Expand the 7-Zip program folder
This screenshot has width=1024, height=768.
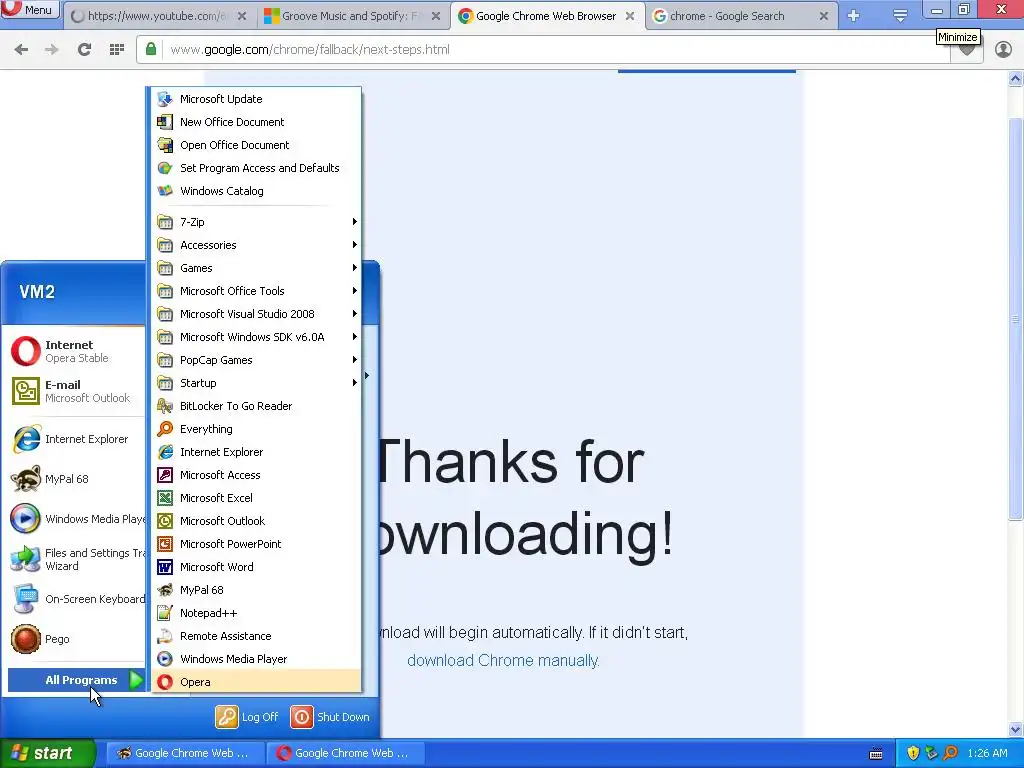point(256,221)
